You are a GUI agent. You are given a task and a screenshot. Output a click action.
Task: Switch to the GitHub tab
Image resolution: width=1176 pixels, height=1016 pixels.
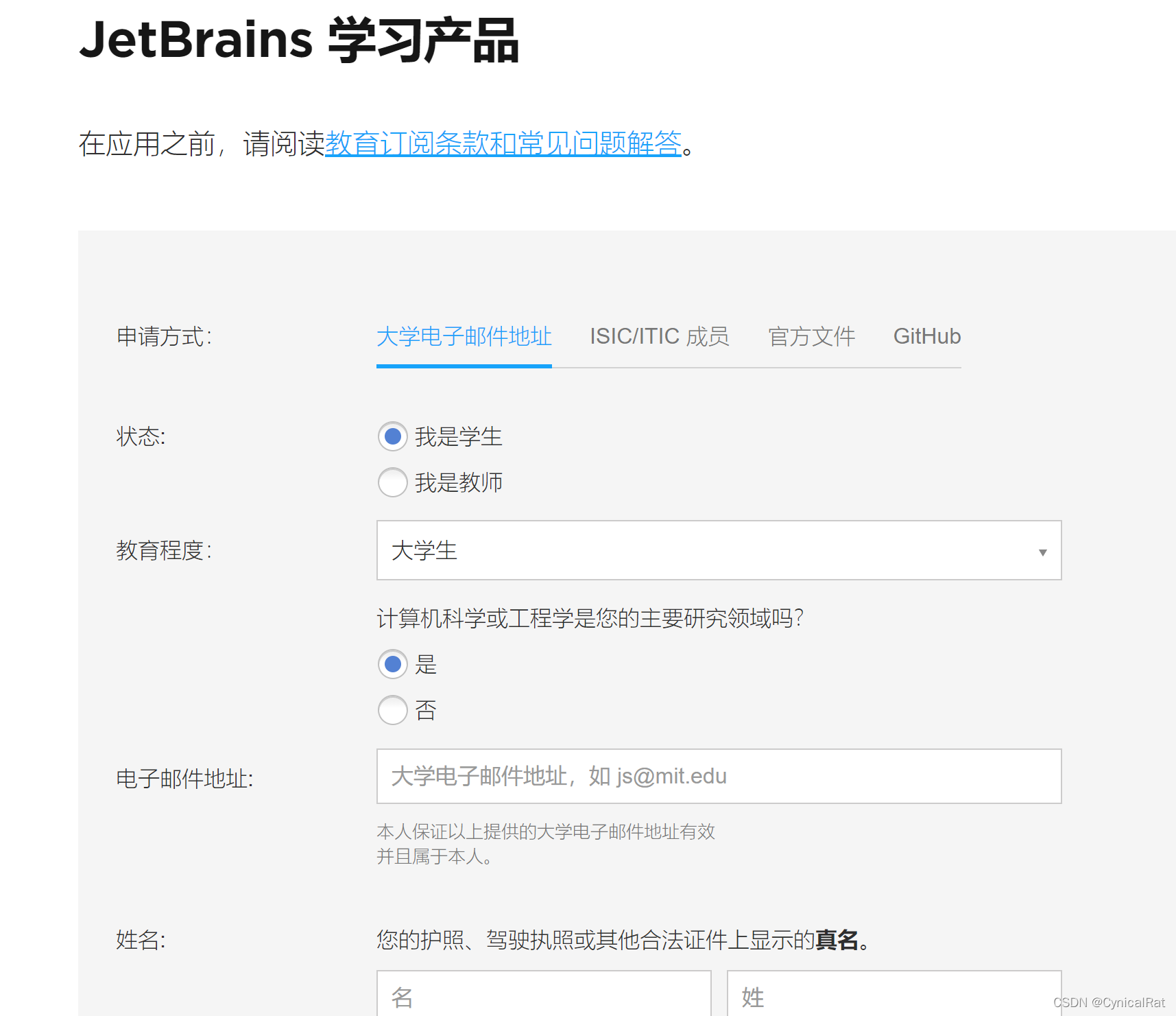point(927,337)
